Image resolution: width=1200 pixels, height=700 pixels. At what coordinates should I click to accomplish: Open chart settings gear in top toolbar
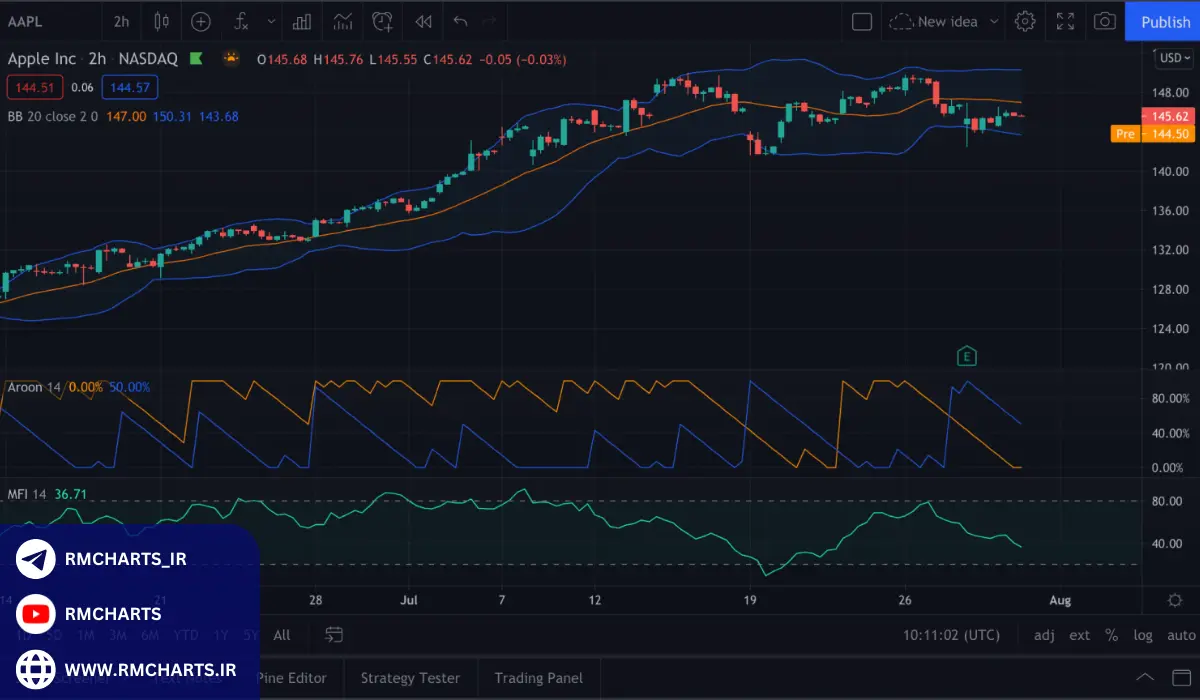pos(1025,21)
